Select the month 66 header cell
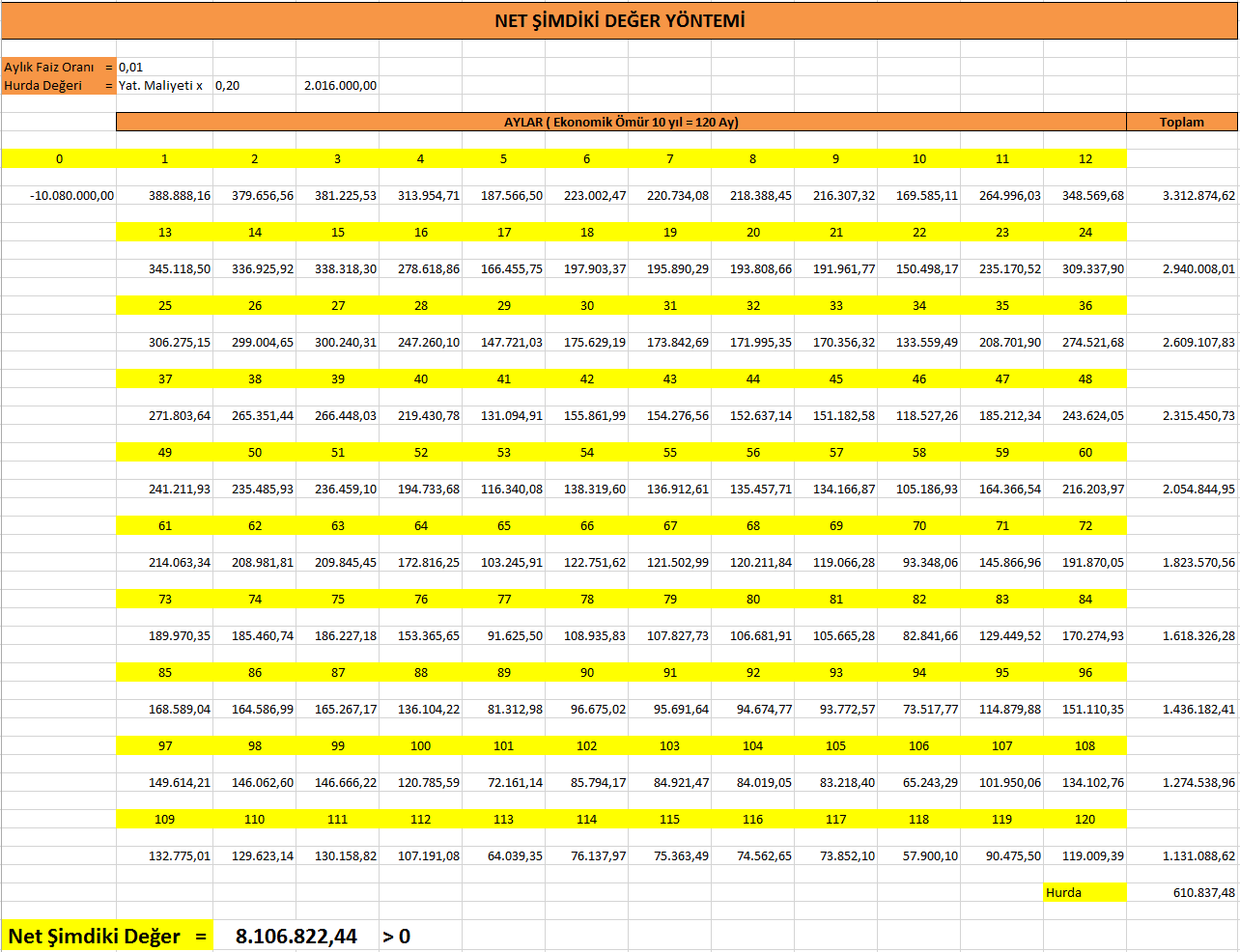Screen dimensions: 1240x952 click(587, 526)
